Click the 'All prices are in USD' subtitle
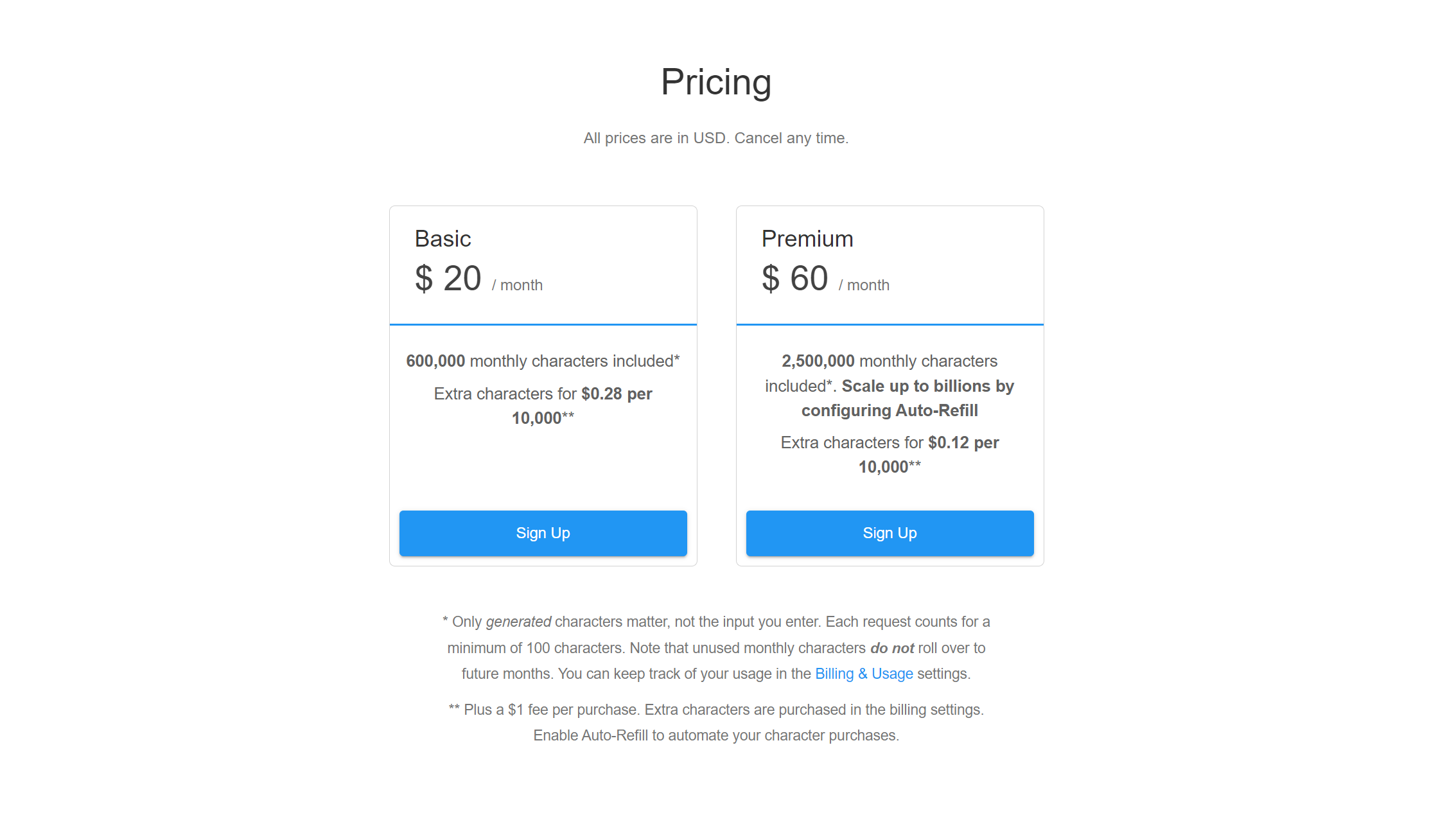Screen dimensions: 1429x840 click(x=715, y=138)
